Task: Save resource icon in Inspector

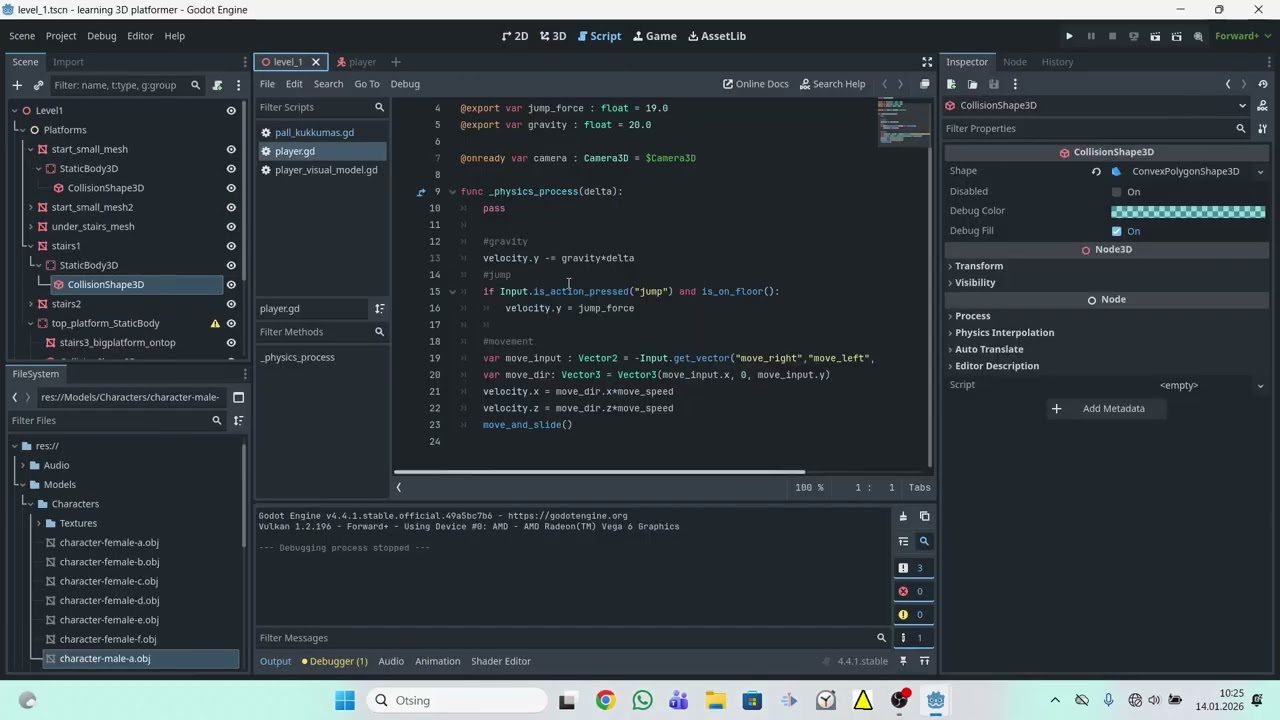Action: (x=993, y=84)
